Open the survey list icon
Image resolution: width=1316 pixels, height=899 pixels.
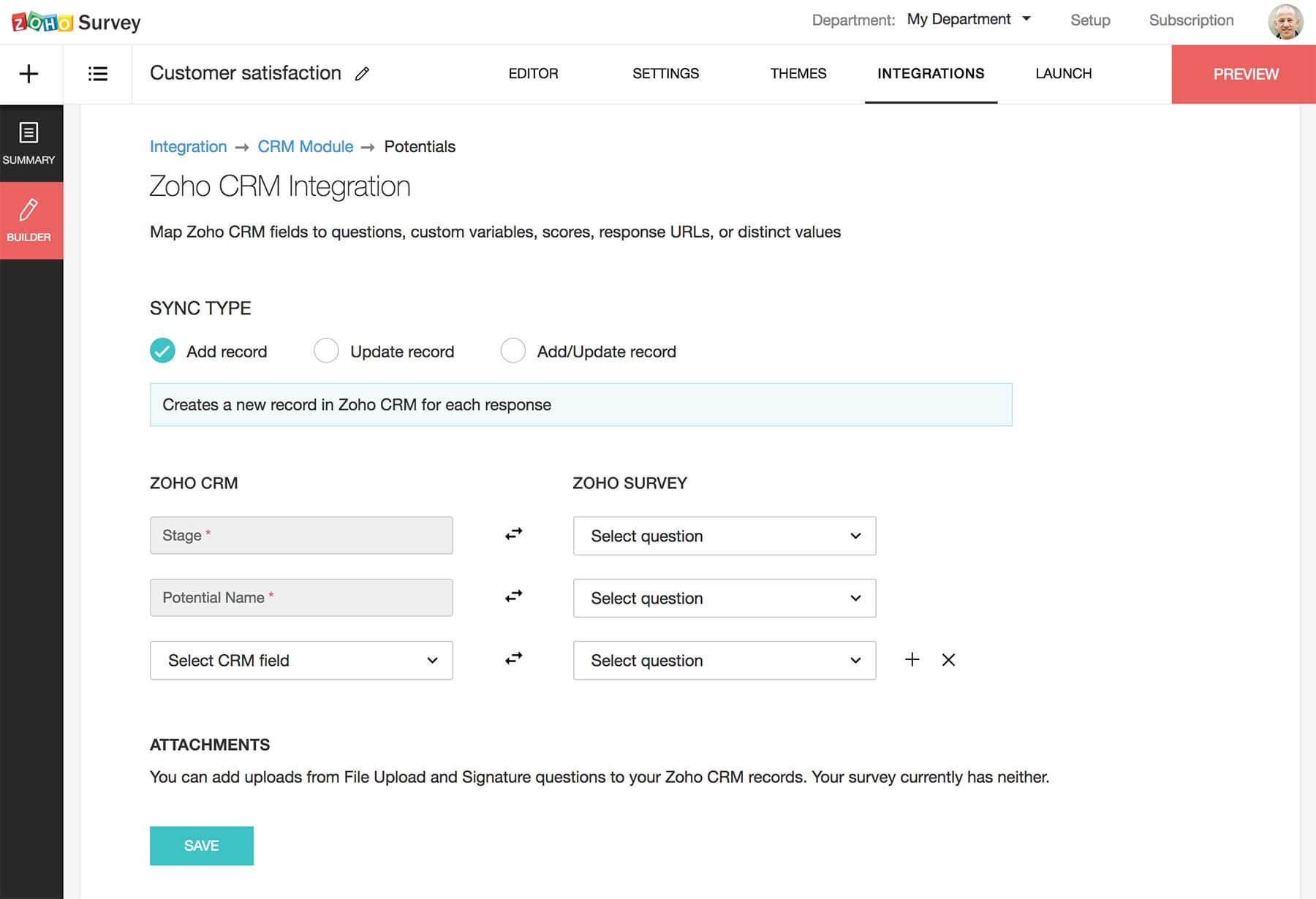coord(98,74)
